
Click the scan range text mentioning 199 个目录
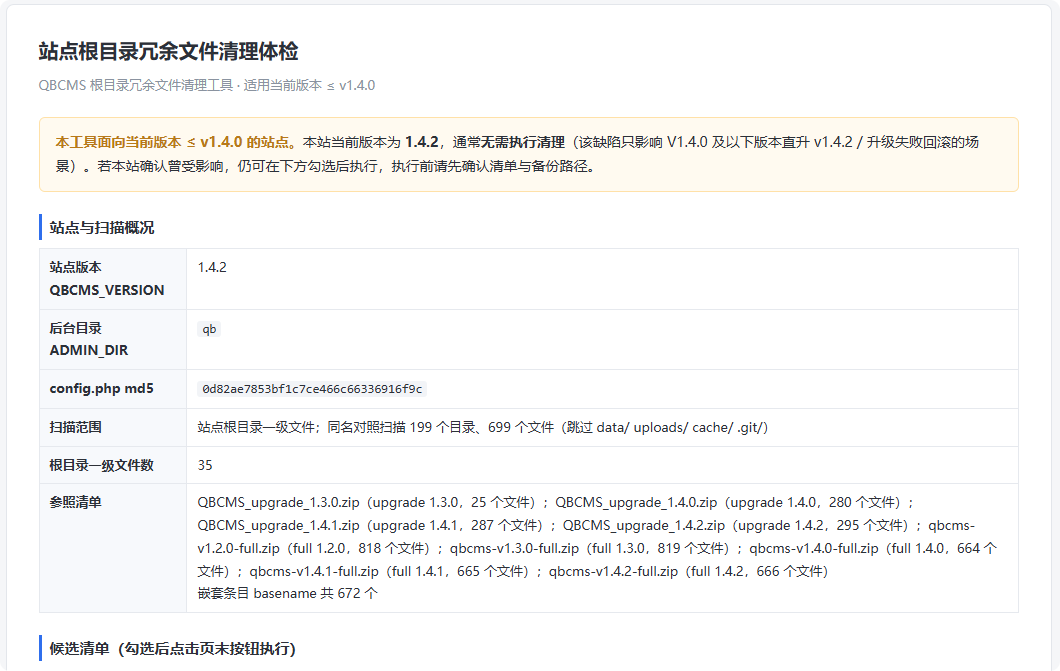point(483,427)
